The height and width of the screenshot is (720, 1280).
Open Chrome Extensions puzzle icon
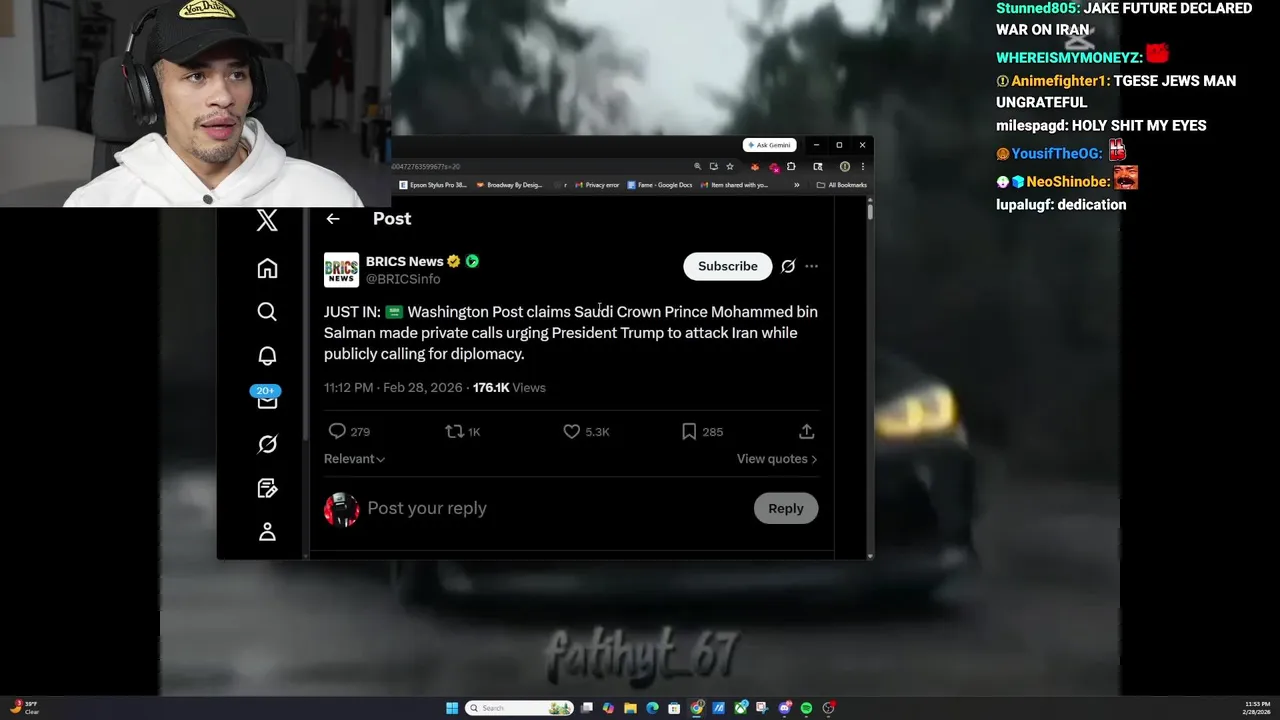791,166
